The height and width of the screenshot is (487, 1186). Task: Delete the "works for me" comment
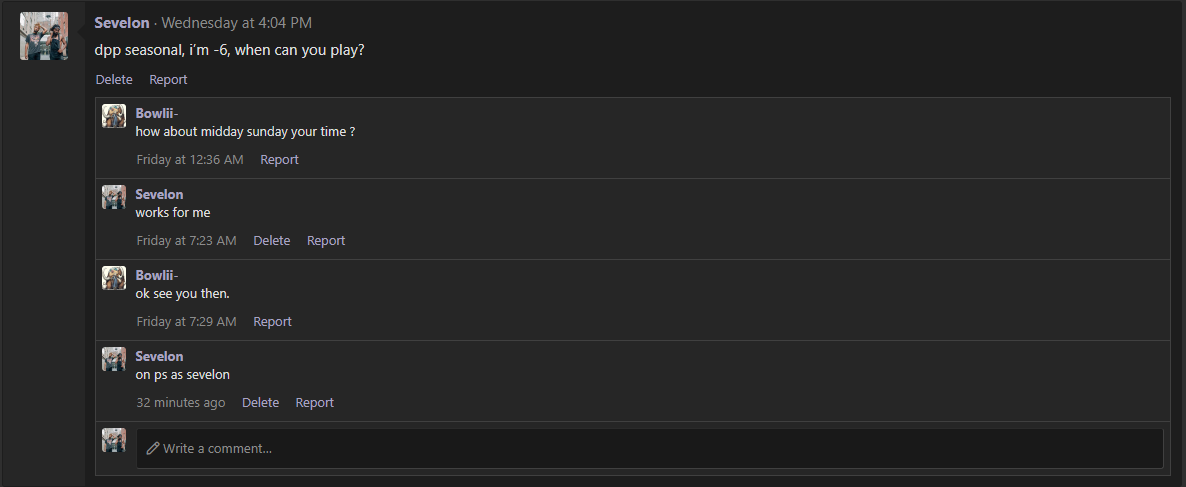(271, 240)
